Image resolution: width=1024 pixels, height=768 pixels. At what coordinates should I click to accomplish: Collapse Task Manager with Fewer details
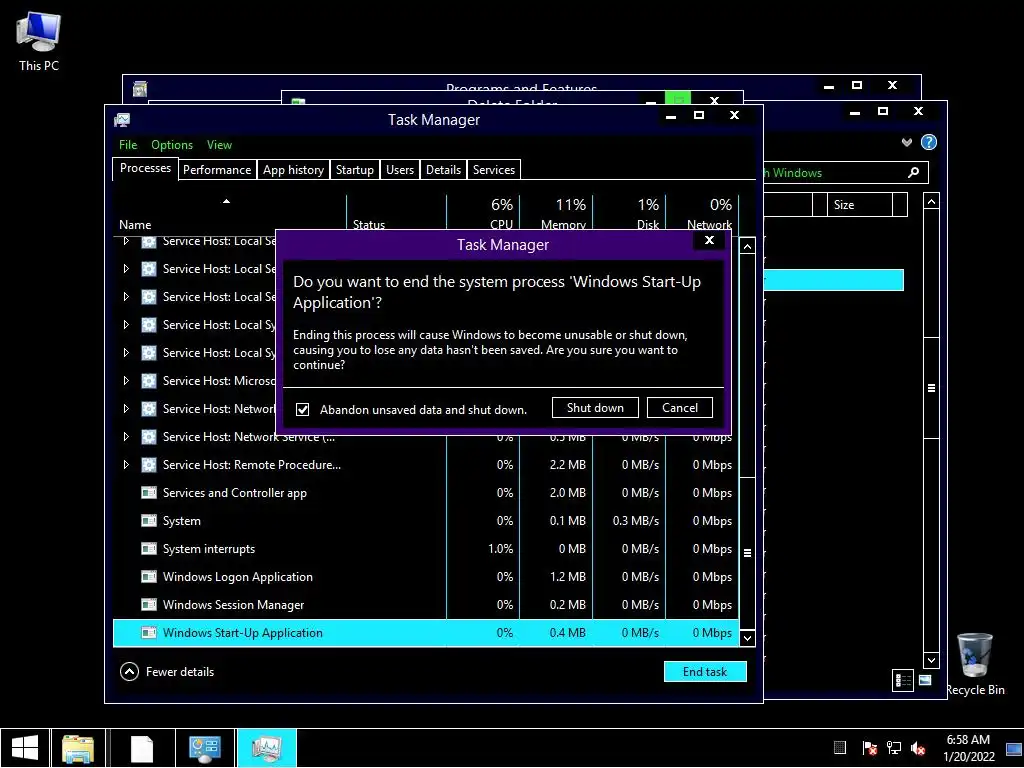click(167, 671)
